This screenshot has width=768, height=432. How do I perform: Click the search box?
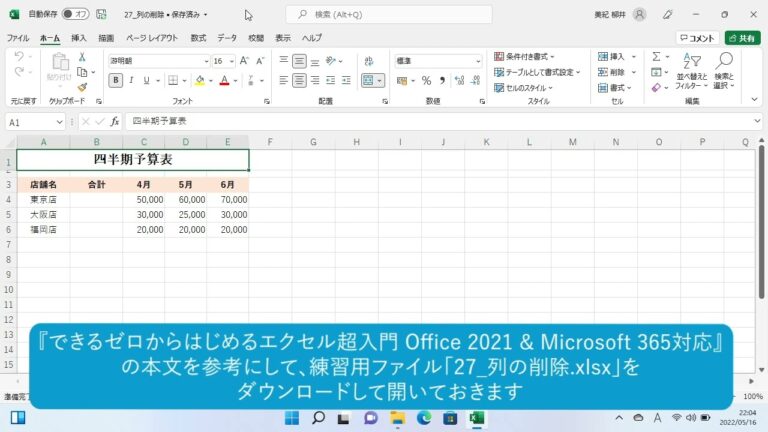[389, 14]
